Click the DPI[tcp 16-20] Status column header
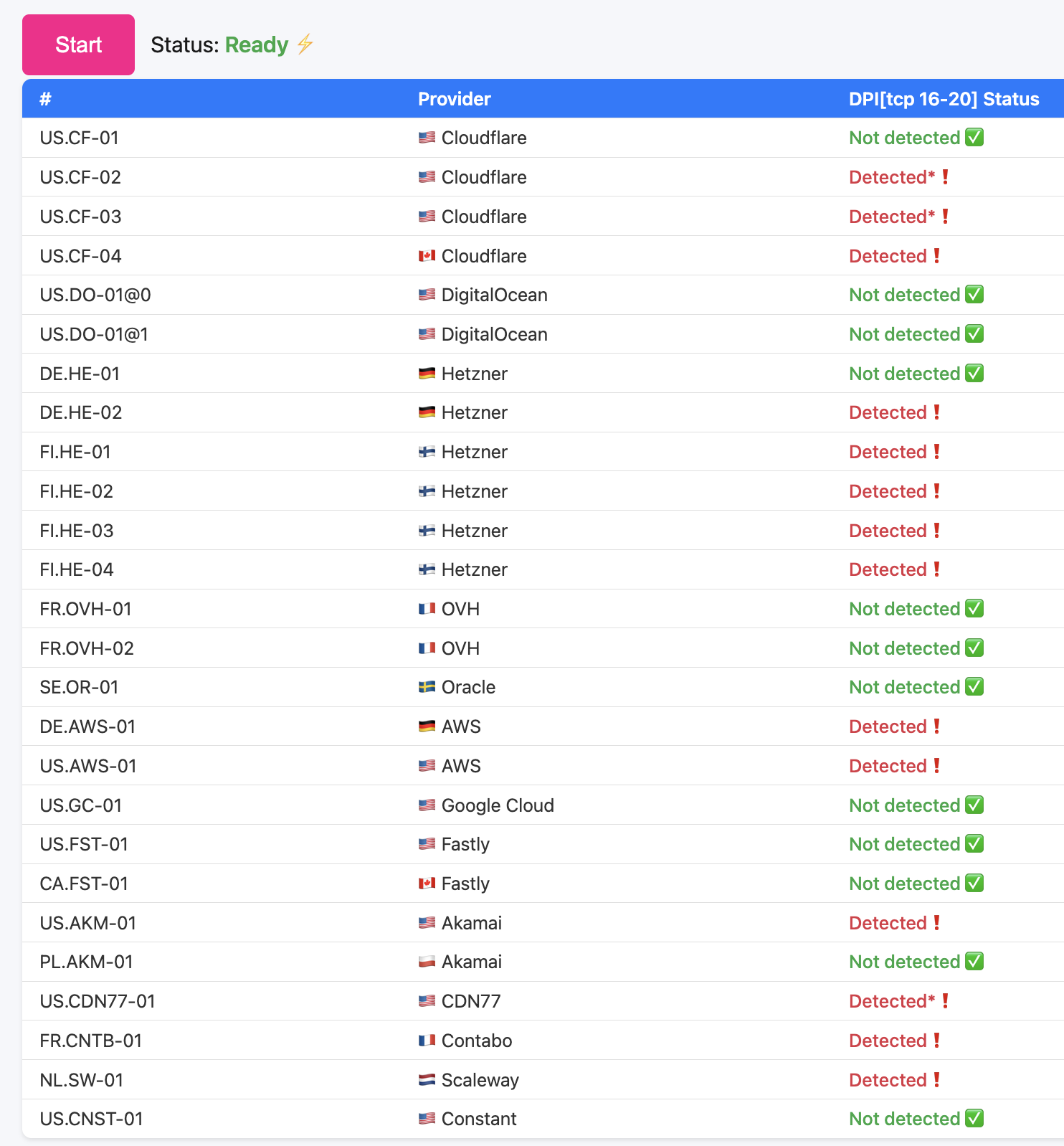The width and height of the screenshot is (1064, 1146). [x=944, y=99]
